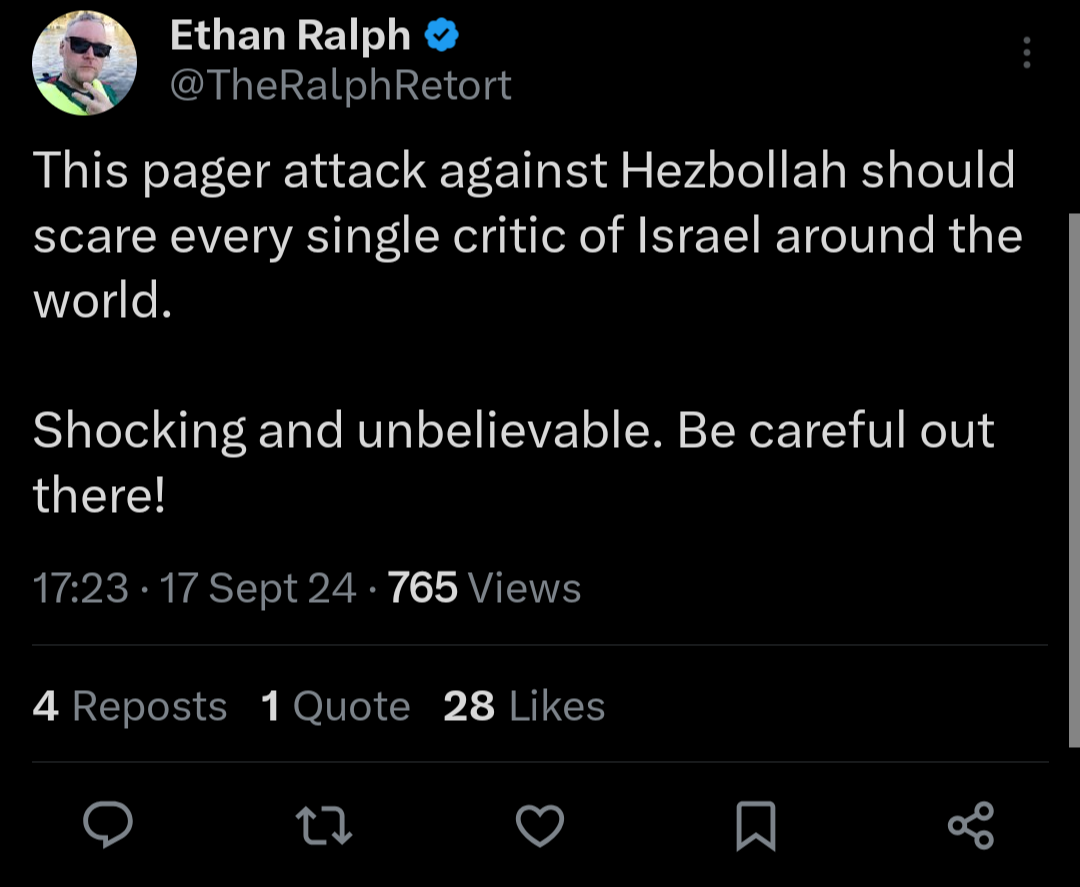Click the blue verified badge
The height and width of the screenshot is (887, 1080).
(x=442, y=35)
